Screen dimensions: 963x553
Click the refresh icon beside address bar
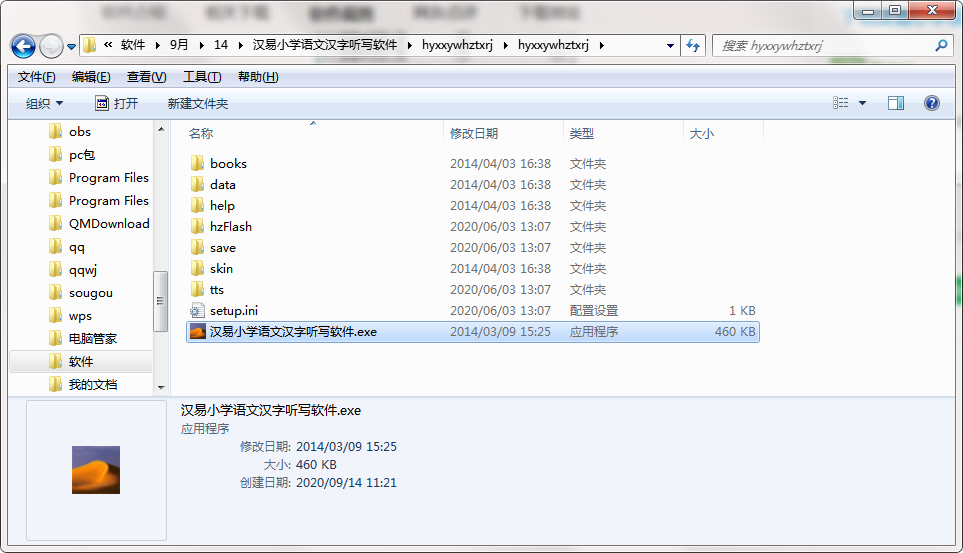[693, 45]
